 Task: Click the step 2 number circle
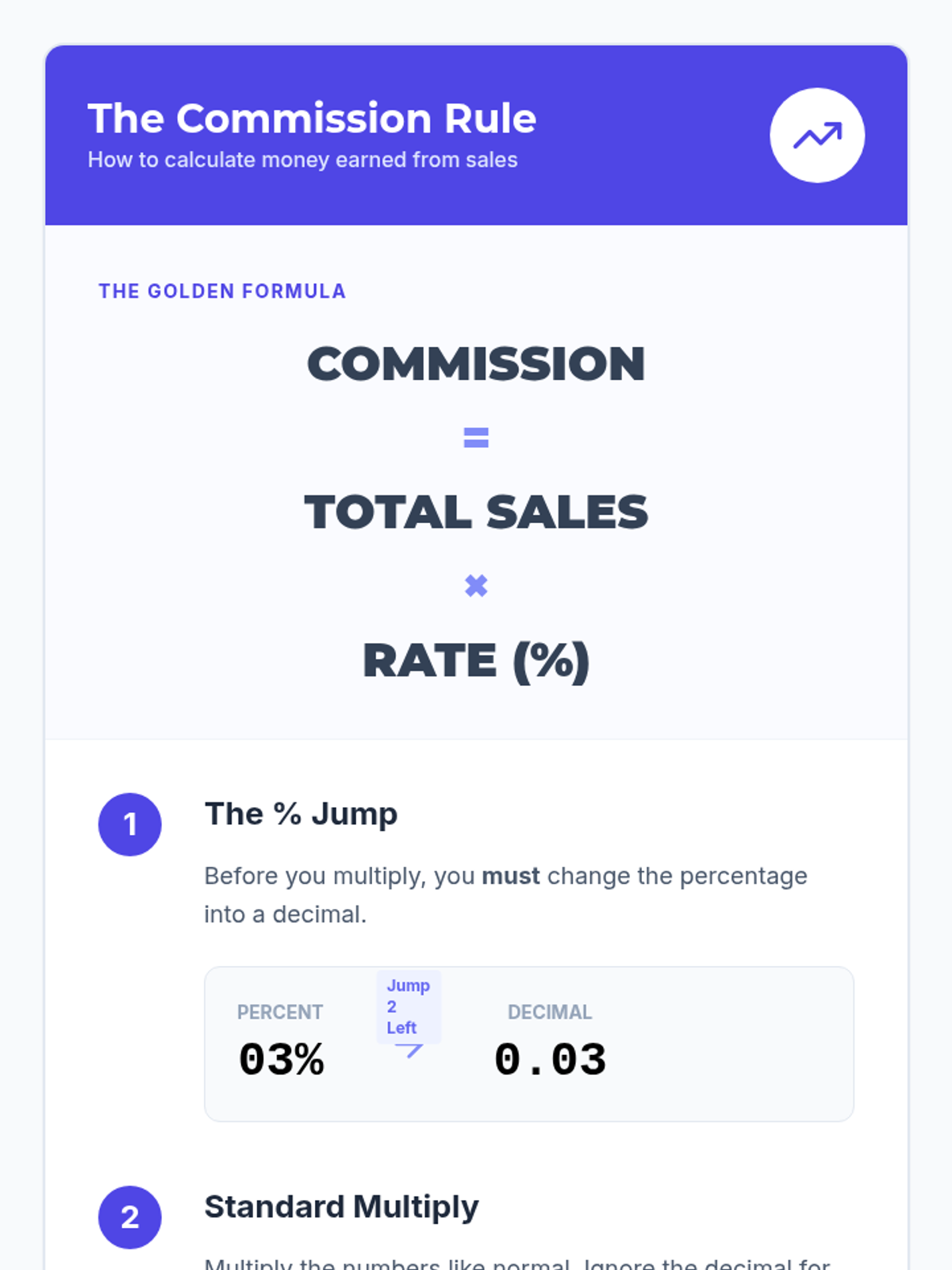tap(130, 1217)
